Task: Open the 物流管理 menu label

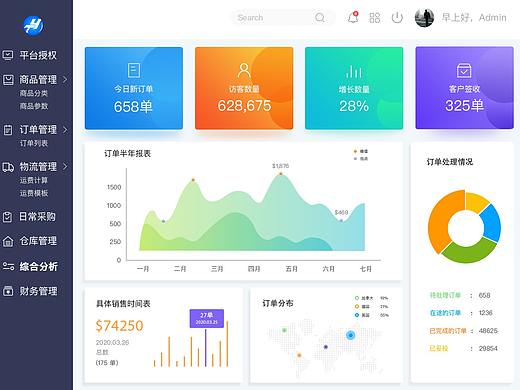Action: [38, 166]
